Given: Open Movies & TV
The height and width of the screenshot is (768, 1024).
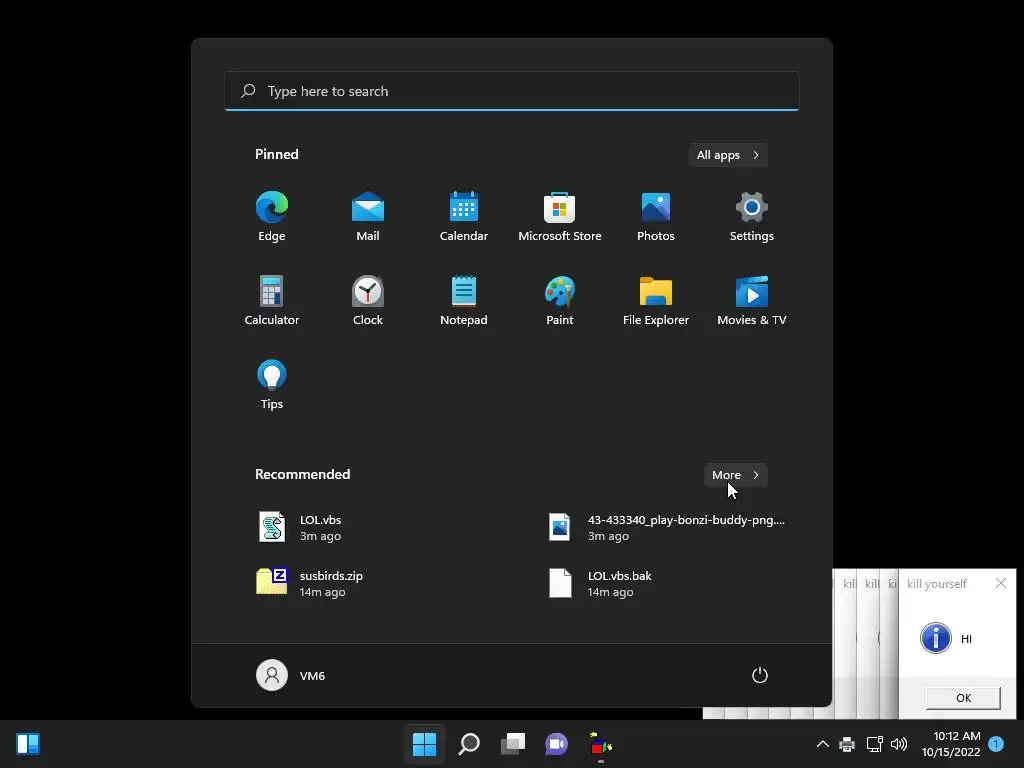Looking at the screenshot, I should click(x=752, y=300).
